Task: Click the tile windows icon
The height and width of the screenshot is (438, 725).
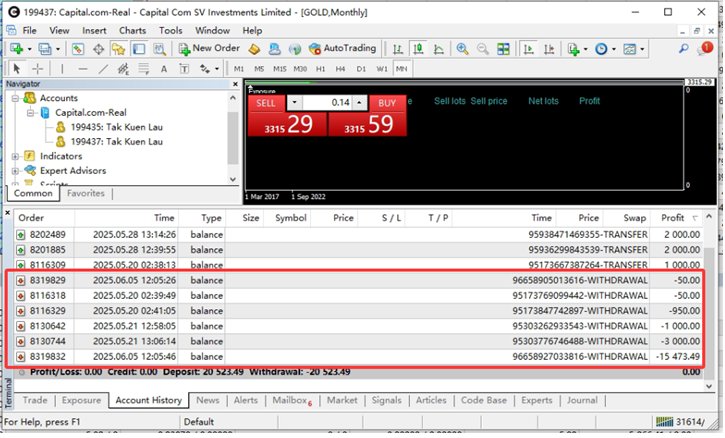Action: (x=503, y=48)
